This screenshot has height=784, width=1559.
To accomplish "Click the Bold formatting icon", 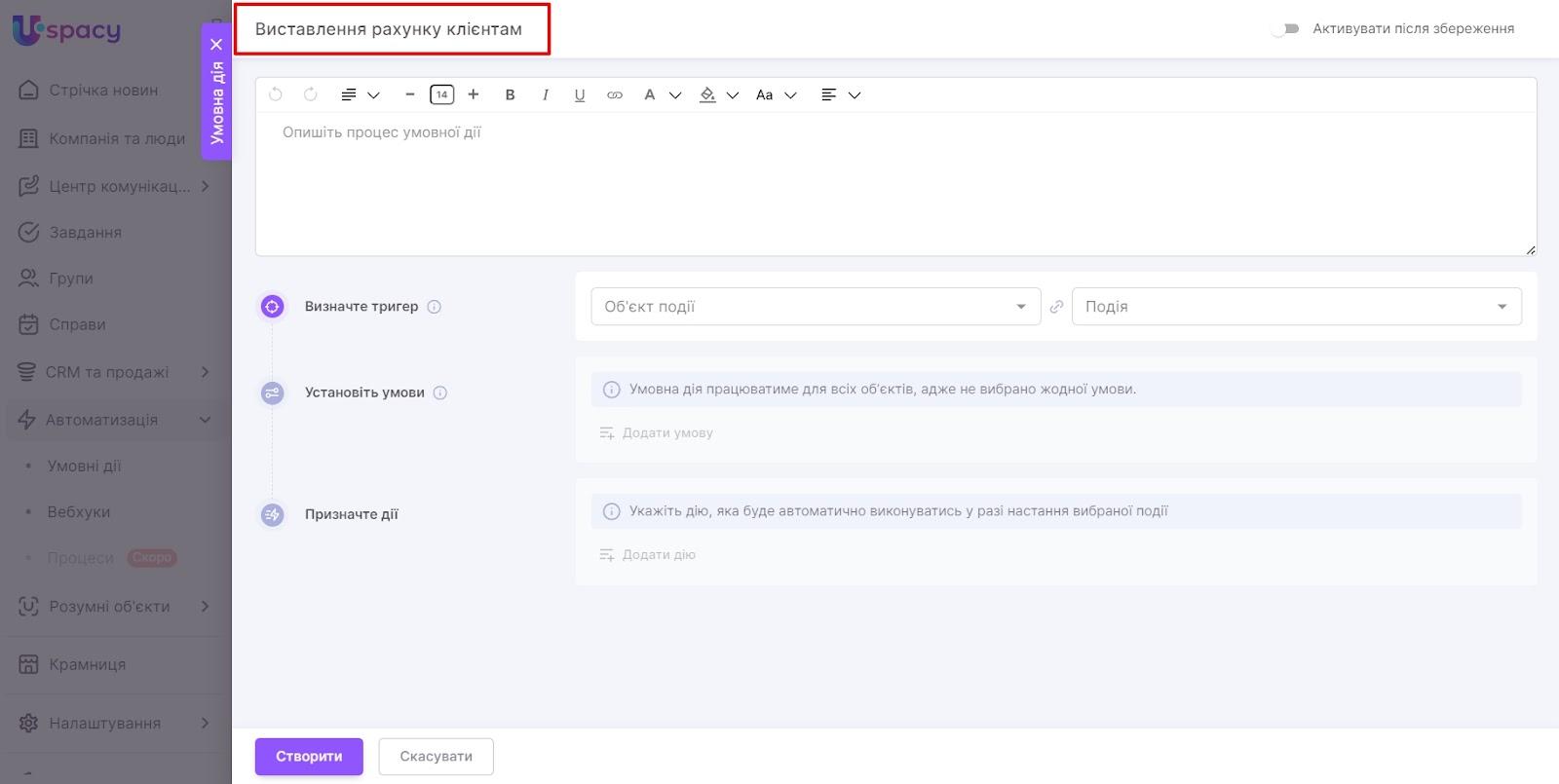I will [x=510, y=94].
